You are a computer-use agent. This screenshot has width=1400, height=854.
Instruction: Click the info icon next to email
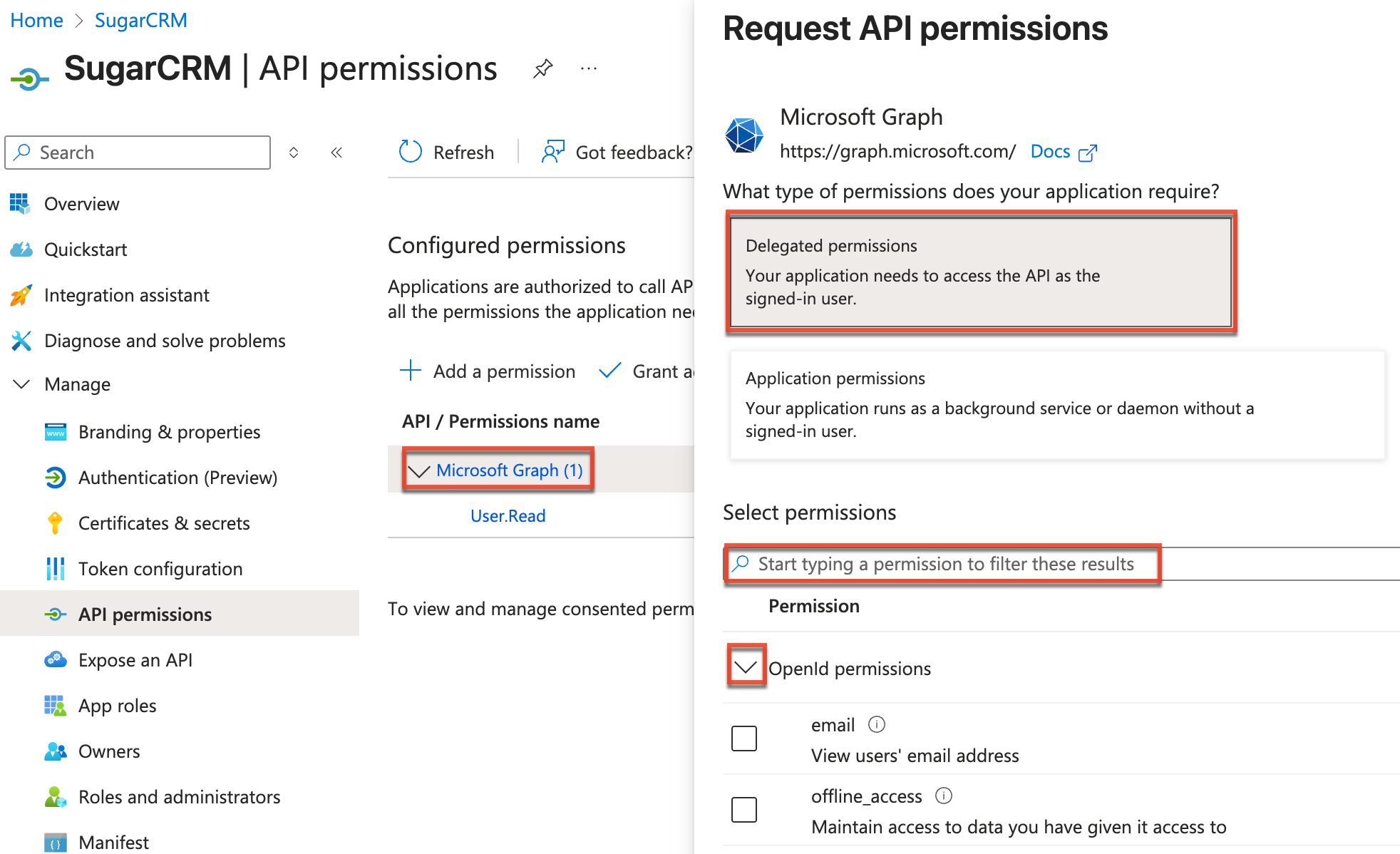point(876,725)
